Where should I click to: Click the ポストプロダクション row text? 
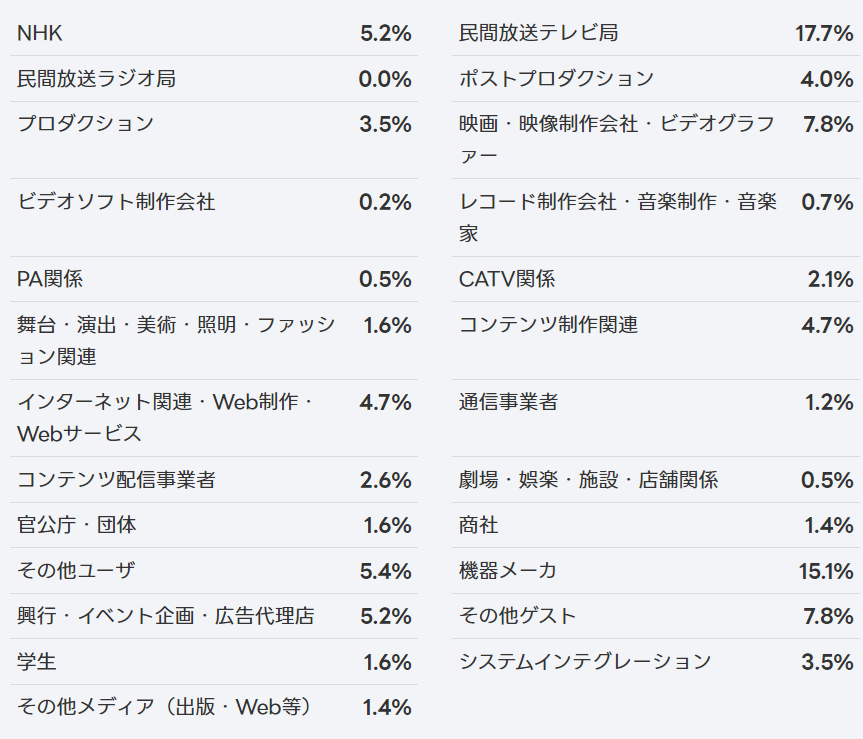click(x=556, y=79)
